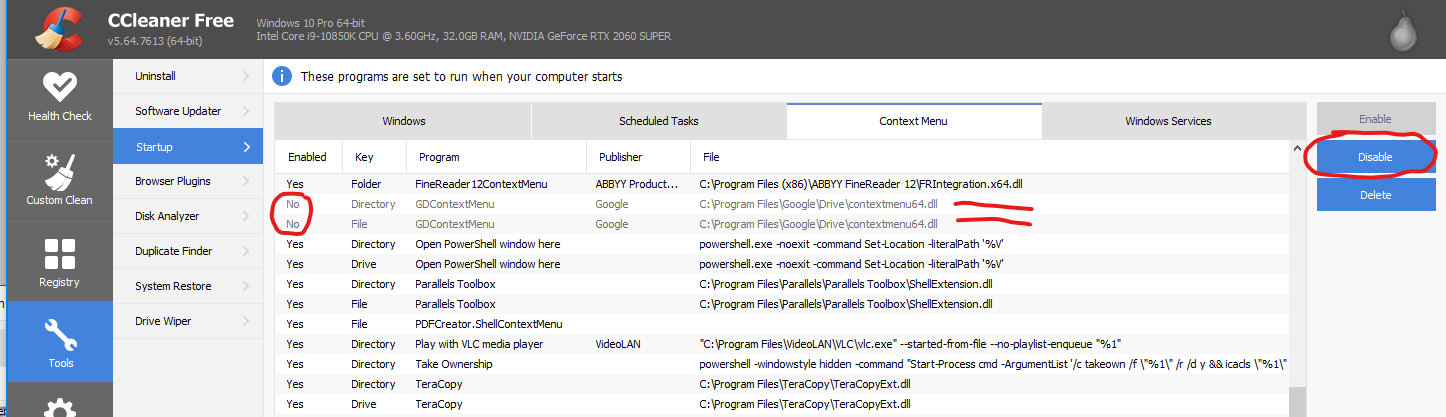Click the pear icon in header
Screen dimensions: 1446x417
(x=1403, y=33)
